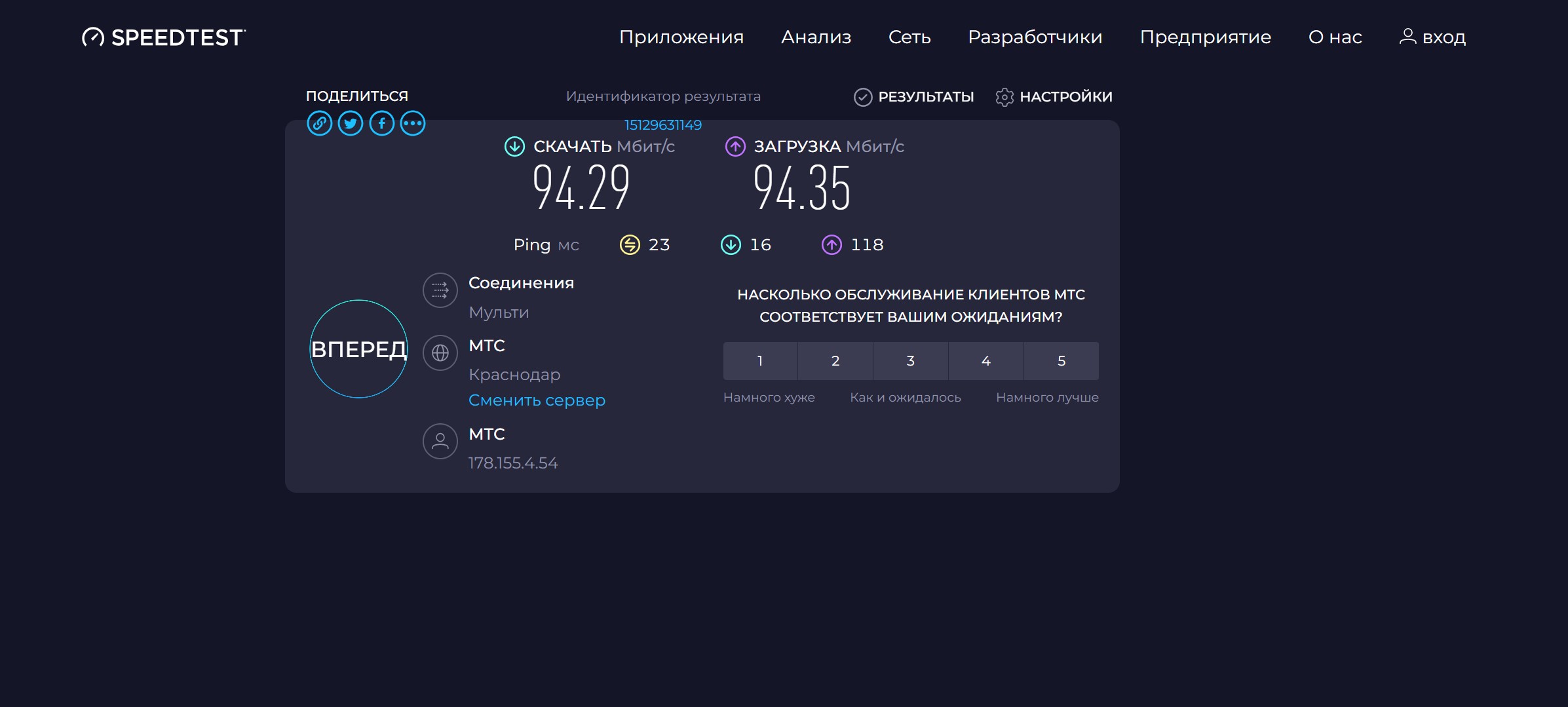1568x707 pixels.
Task: Rate MTS customer service 2
Action: coord(835,361)
